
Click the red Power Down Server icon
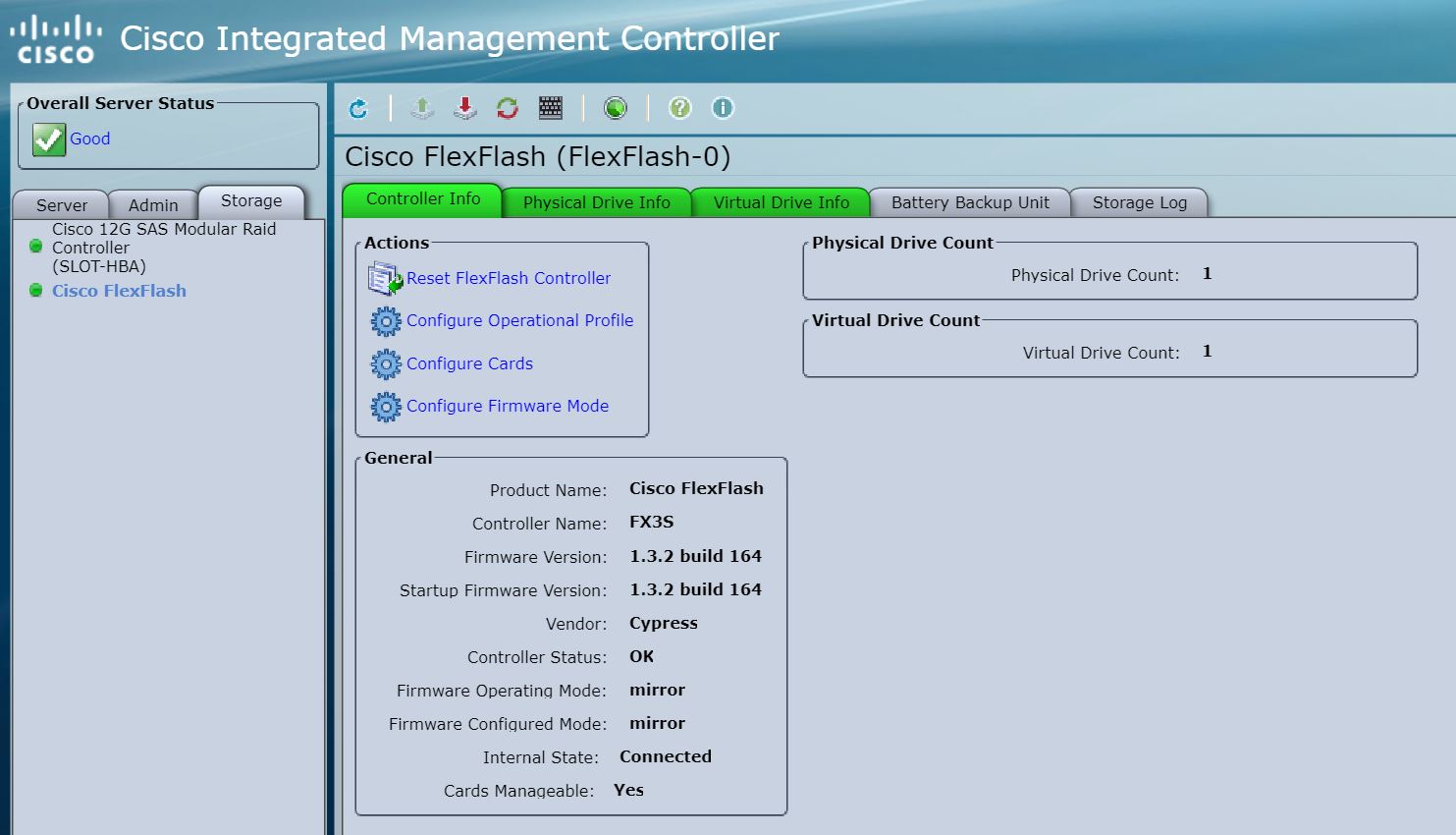(463, 108)
